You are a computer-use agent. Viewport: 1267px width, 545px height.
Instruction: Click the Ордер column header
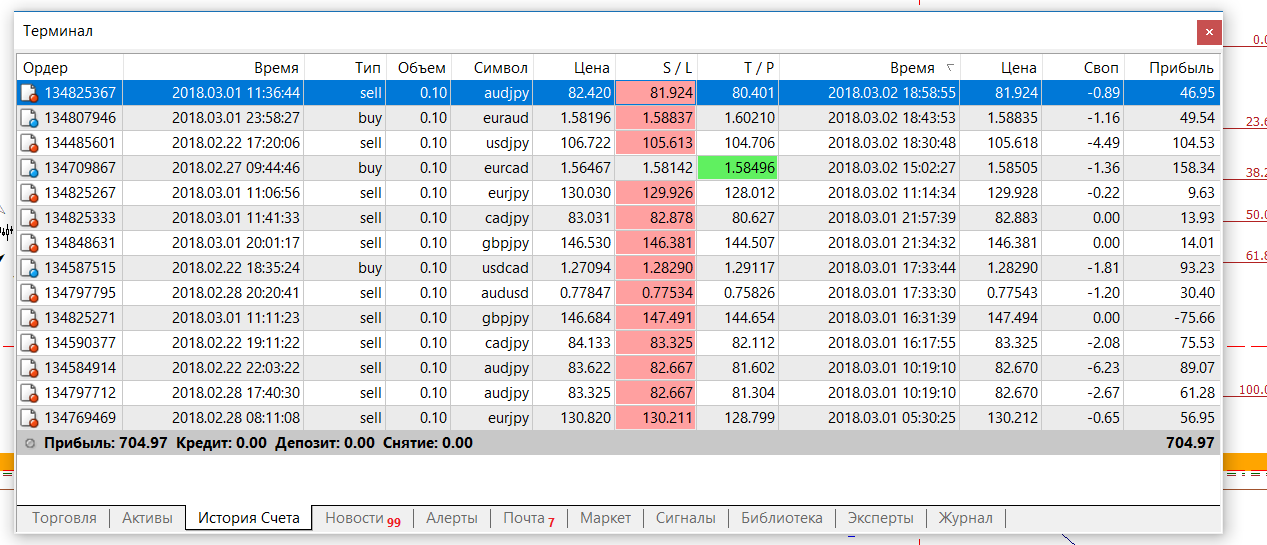(70, 68)
